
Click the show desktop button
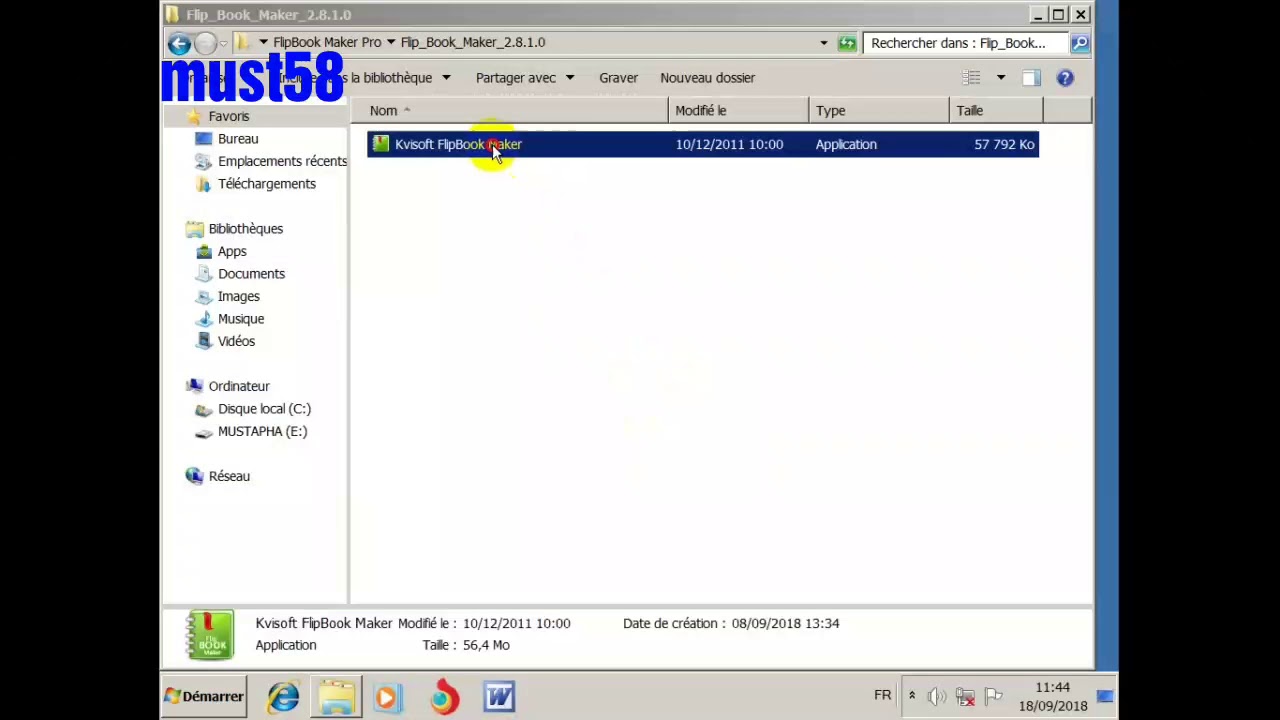pos(1105,697)
